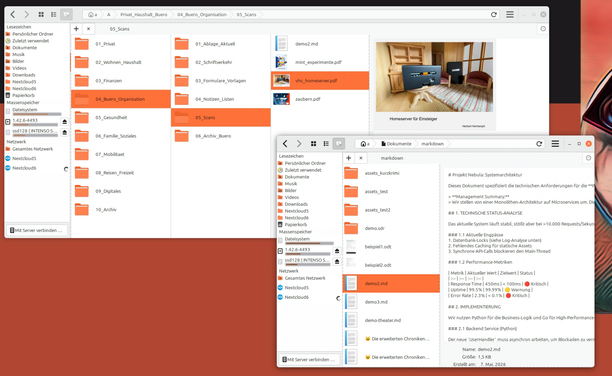Select mint_experimente.pdf file

click(x=320, y=62)
